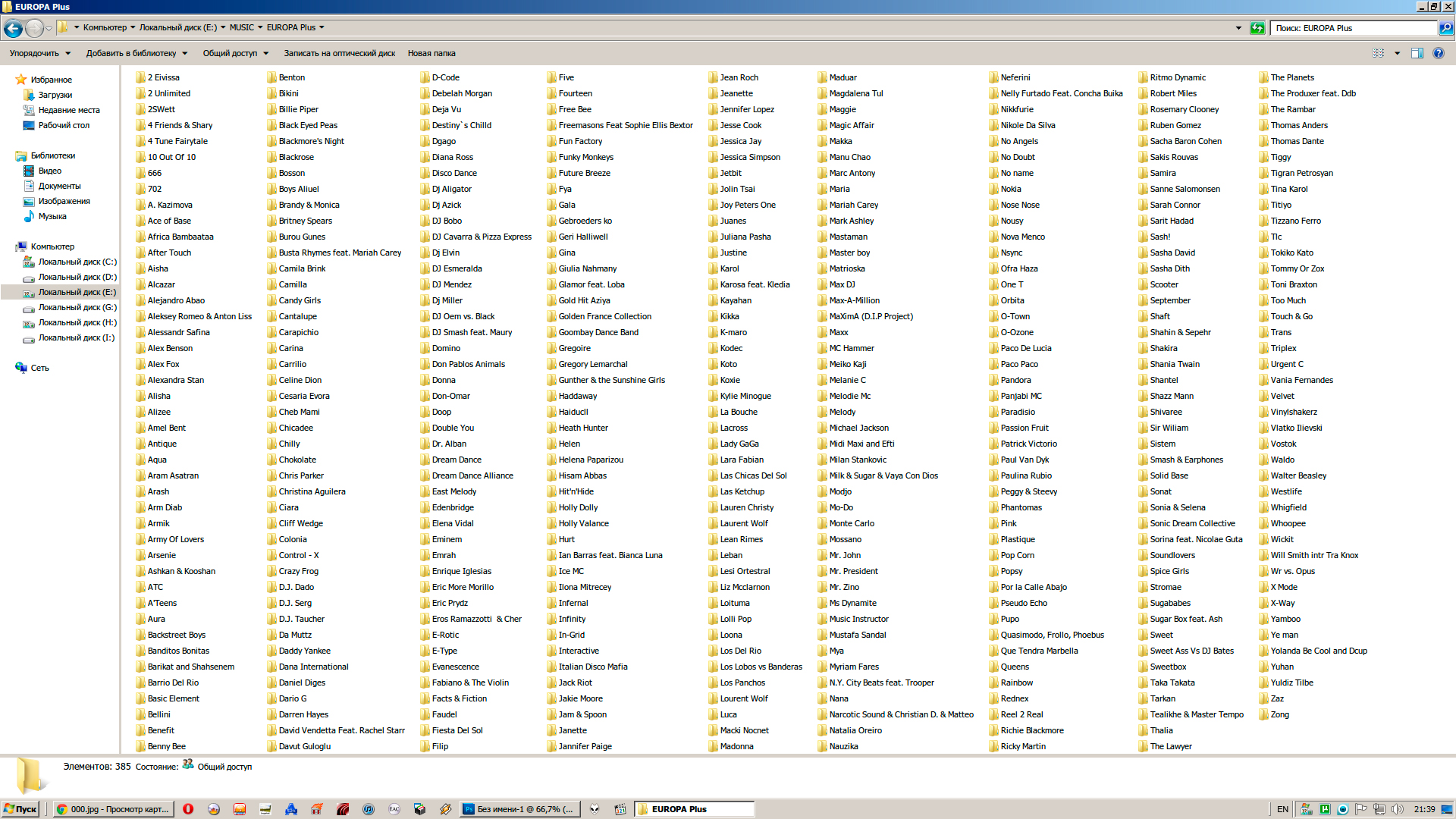Click the Photoshop taskbar button
This screenshot has width=1456, height=819.
520,809
